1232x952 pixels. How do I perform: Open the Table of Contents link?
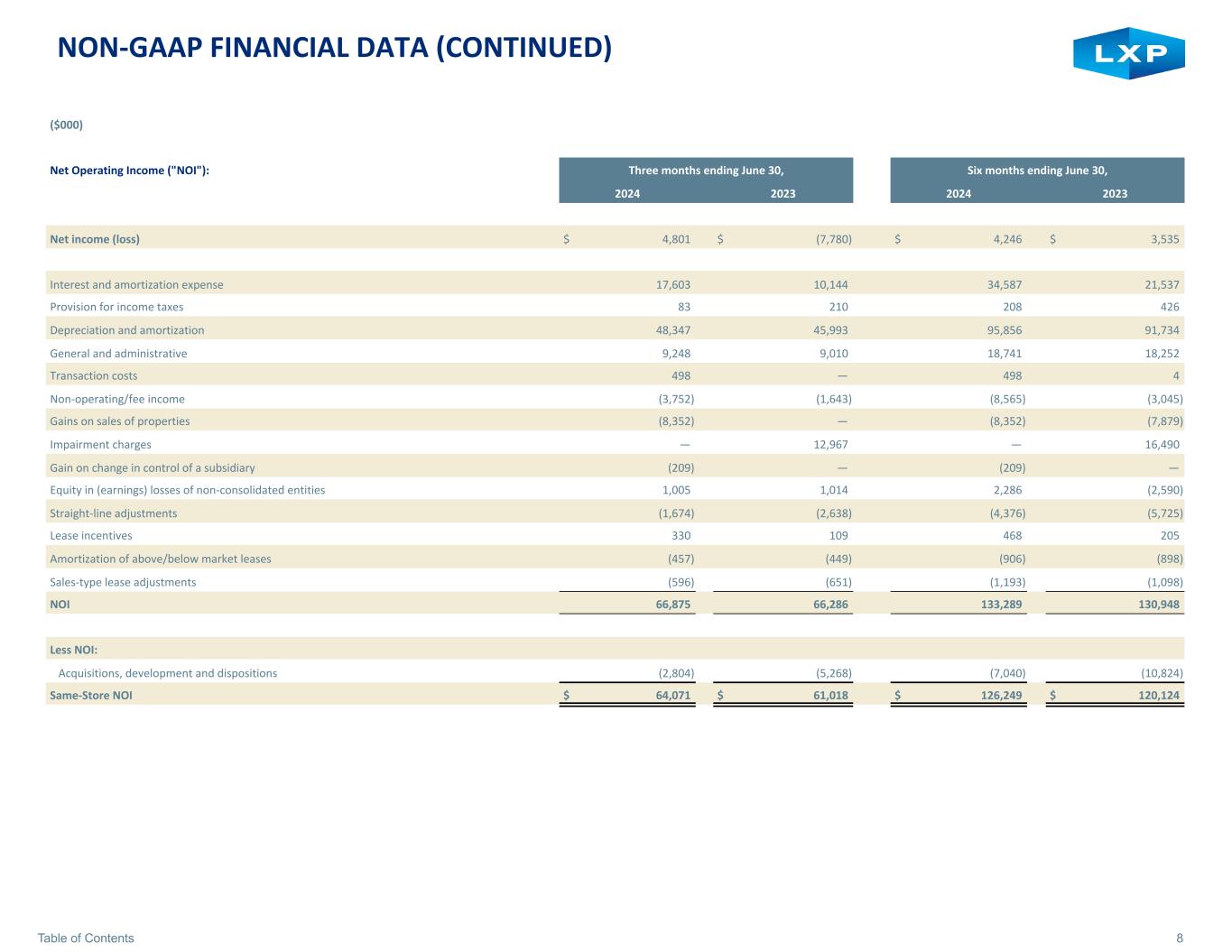coord(86,938)
